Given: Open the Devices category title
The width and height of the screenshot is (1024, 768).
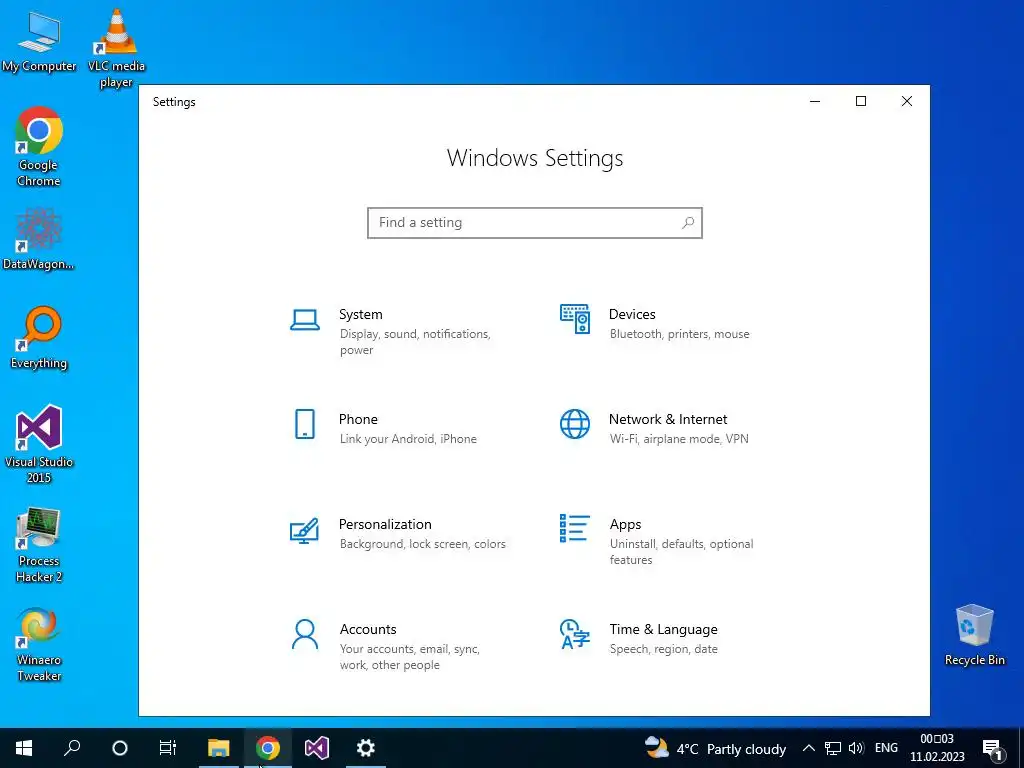Looking at the screenshot, I should [632, 314].
